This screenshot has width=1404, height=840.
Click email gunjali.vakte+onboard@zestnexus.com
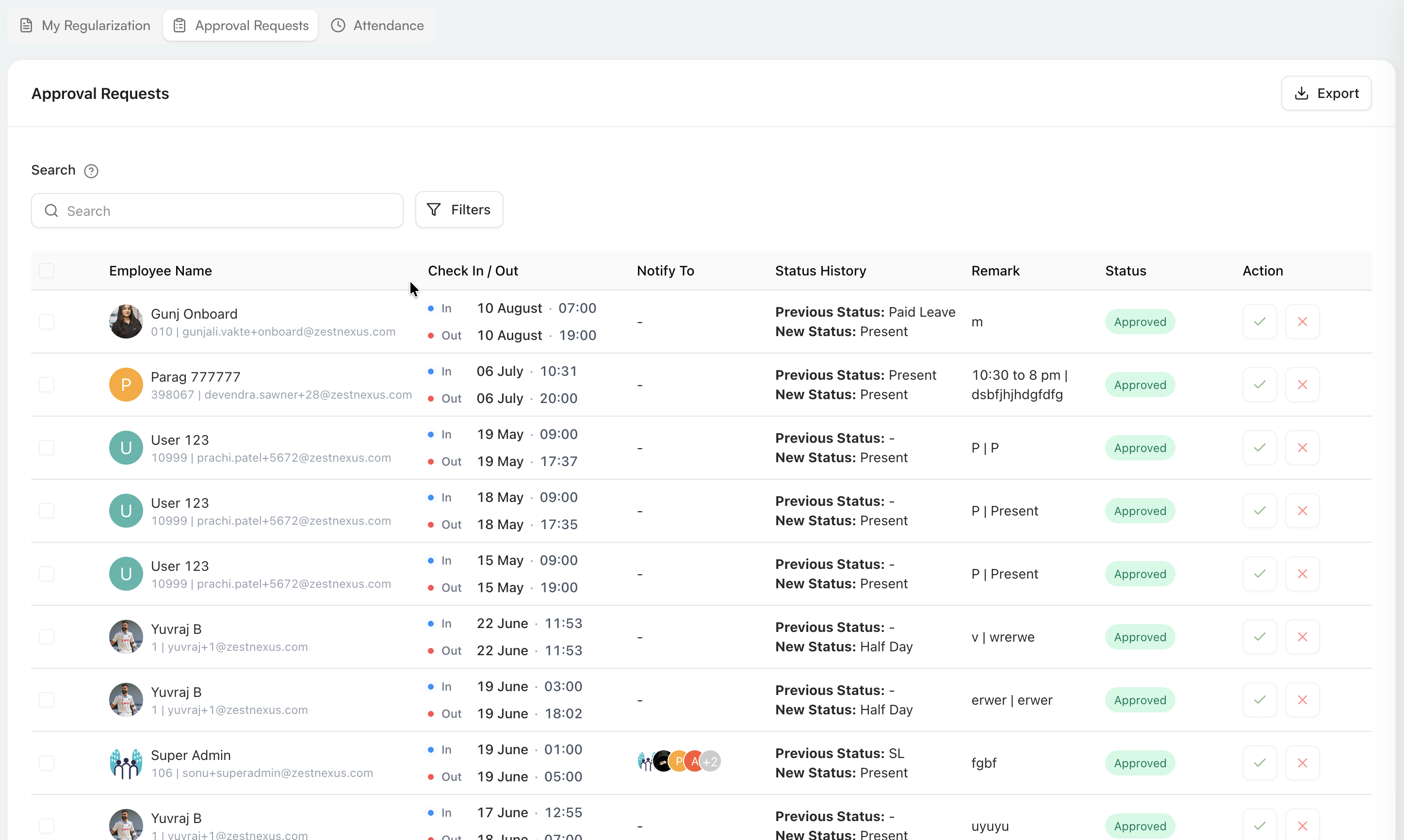(x=289, y=332)
